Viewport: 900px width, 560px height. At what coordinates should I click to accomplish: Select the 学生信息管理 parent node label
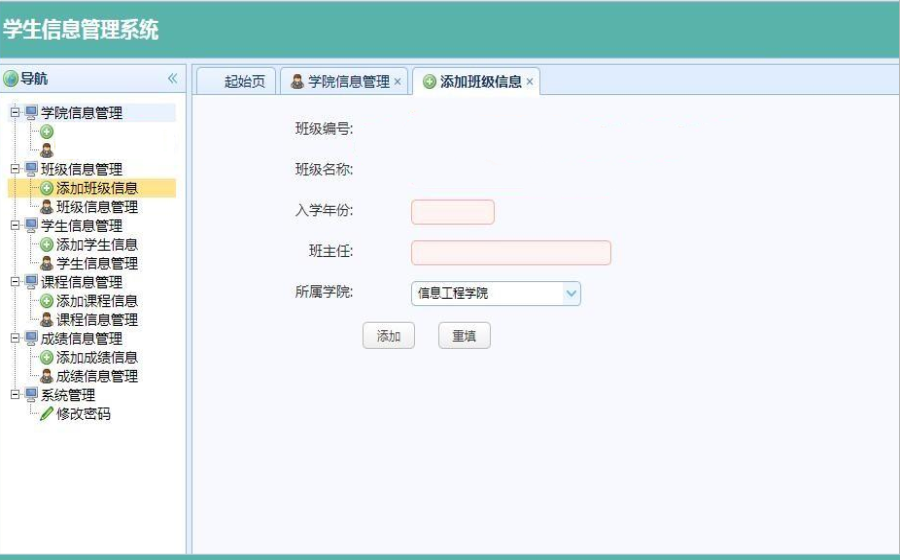tap(82, 225)
